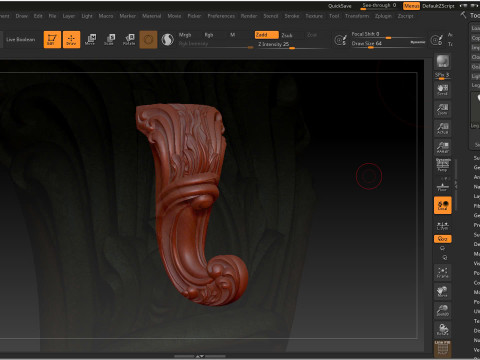
Task: Open the Marker menu
Action: tap(128, 16)
